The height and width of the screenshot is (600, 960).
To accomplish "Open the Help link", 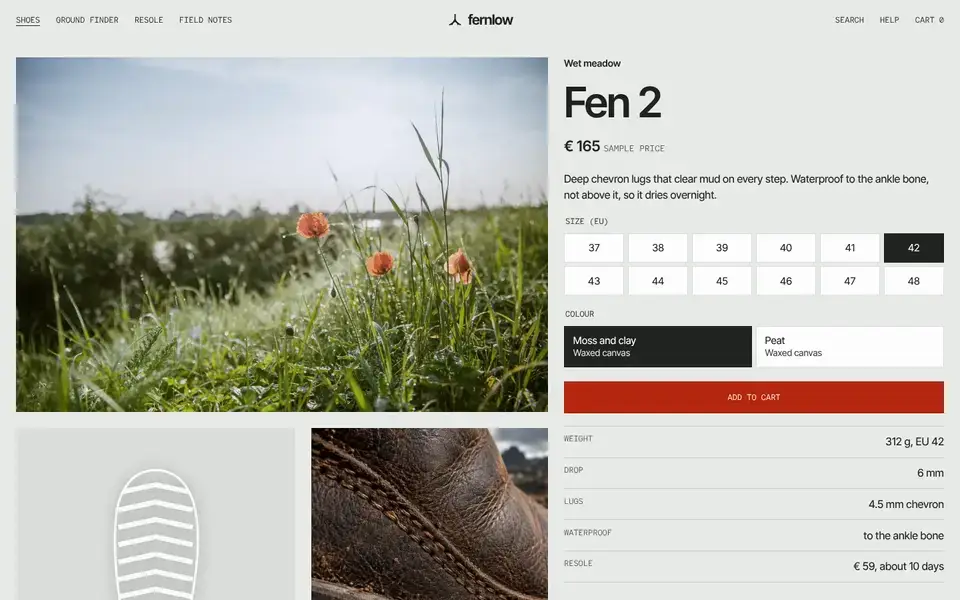I will tap(889, 20).
